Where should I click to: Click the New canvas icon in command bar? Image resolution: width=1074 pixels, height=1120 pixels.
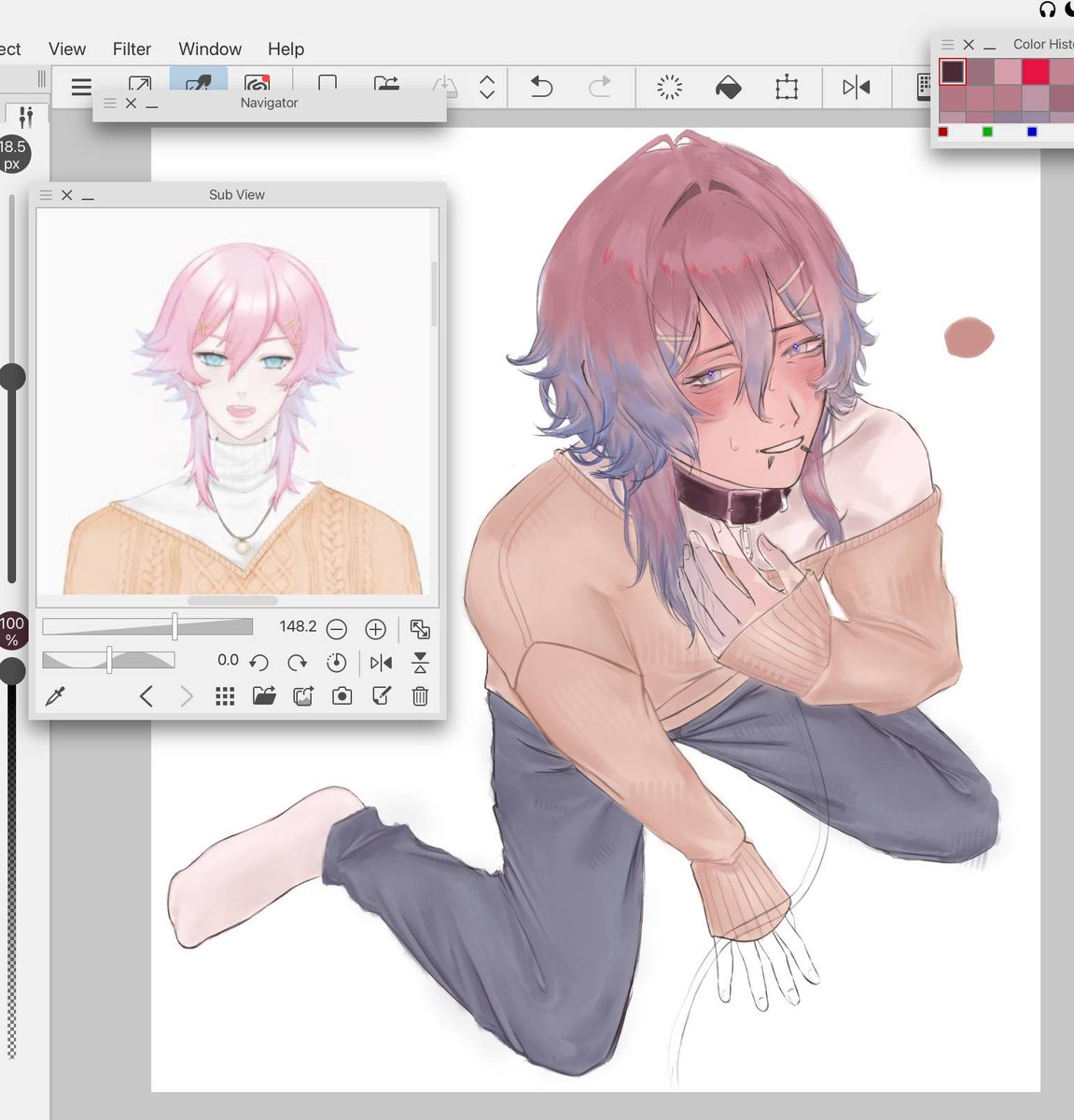[328, 82]
